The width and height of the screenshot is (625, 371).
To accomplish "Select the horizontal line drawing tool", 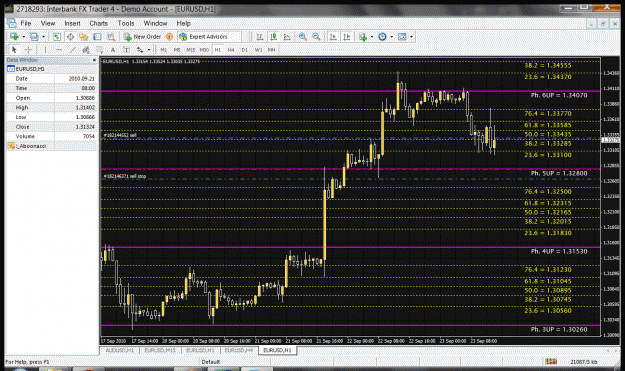I will (59, 50).
